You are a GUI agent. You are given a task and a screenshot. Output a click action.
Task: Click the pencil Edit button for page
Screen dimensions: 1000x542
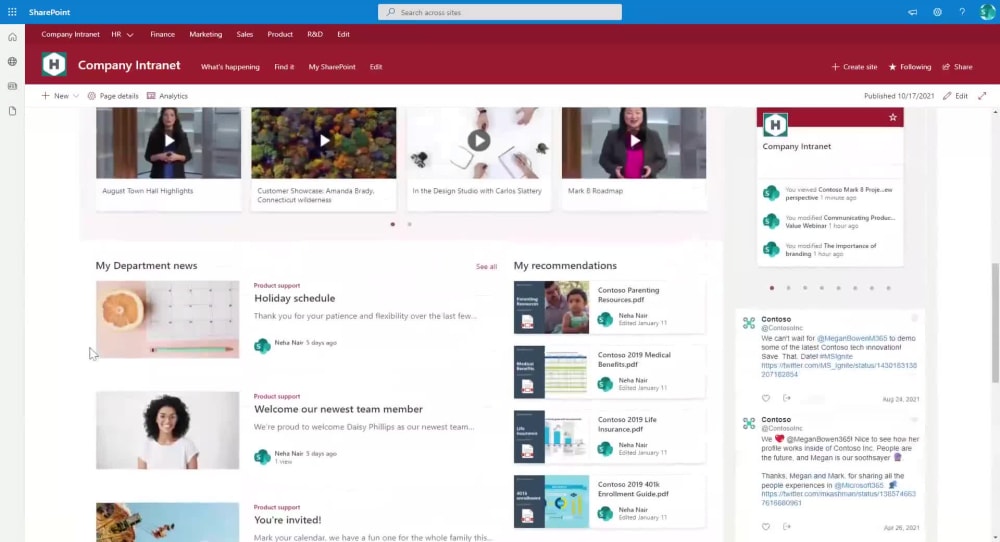pos(955,96)
